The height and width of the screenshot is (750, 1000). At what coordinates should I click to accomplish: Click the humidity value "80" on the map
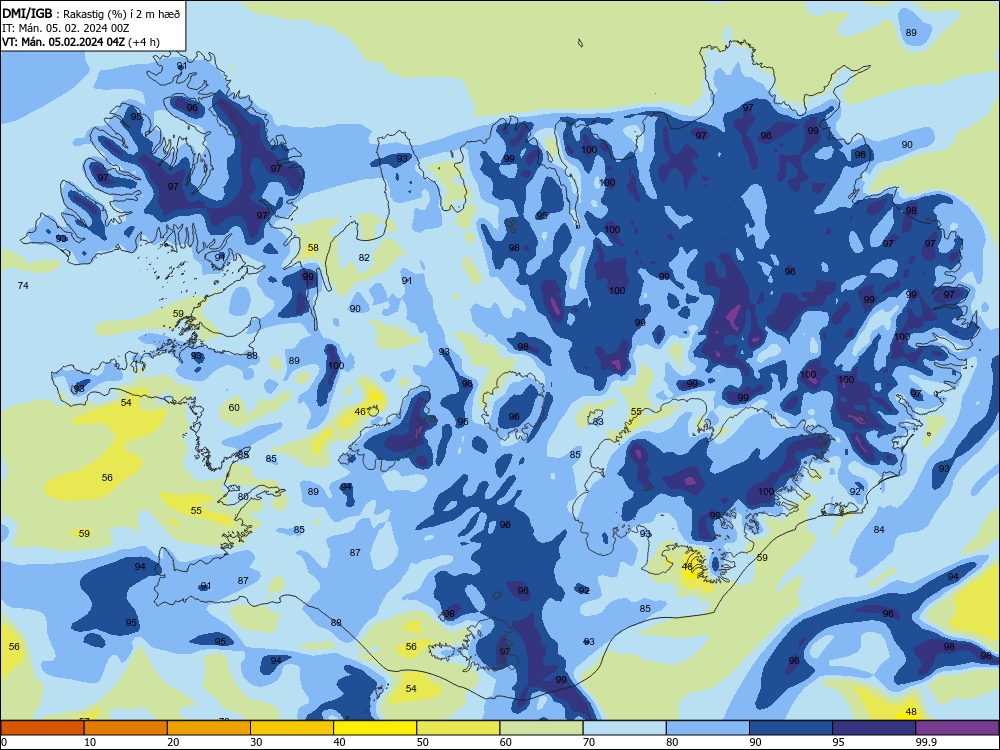243,496
